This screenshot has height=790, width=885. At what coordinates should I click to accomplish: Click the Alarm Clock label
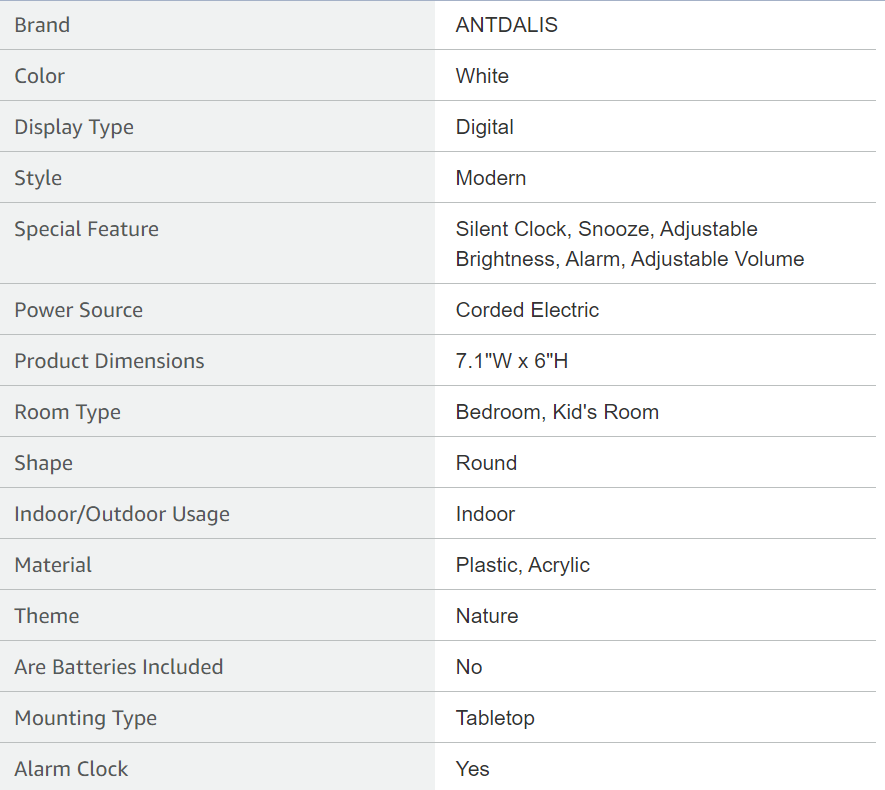[x=71, y=769]
